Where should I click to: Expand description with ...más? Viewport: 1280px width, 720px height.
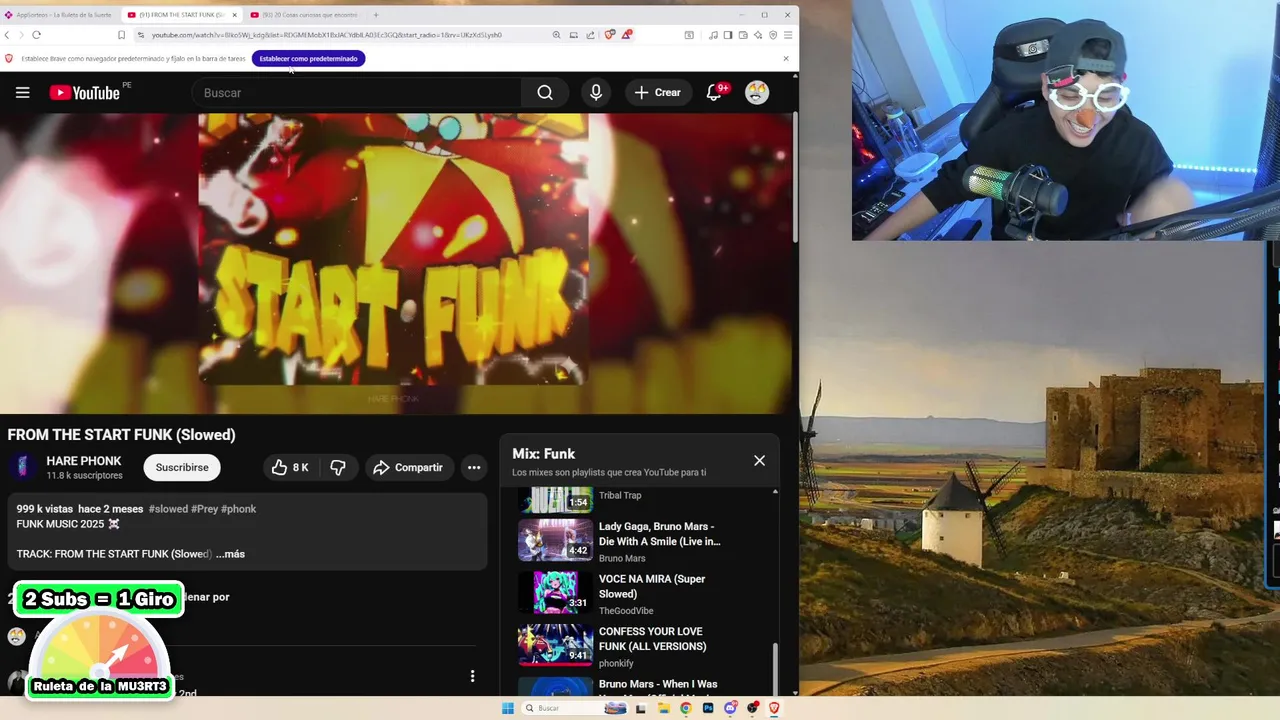coord(230,554)
